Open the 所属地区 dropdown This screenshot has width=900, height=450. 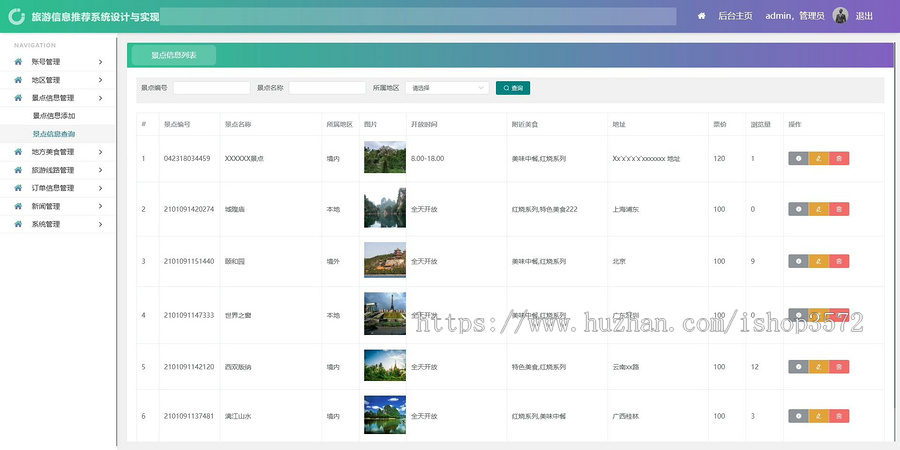click(447, 88)
